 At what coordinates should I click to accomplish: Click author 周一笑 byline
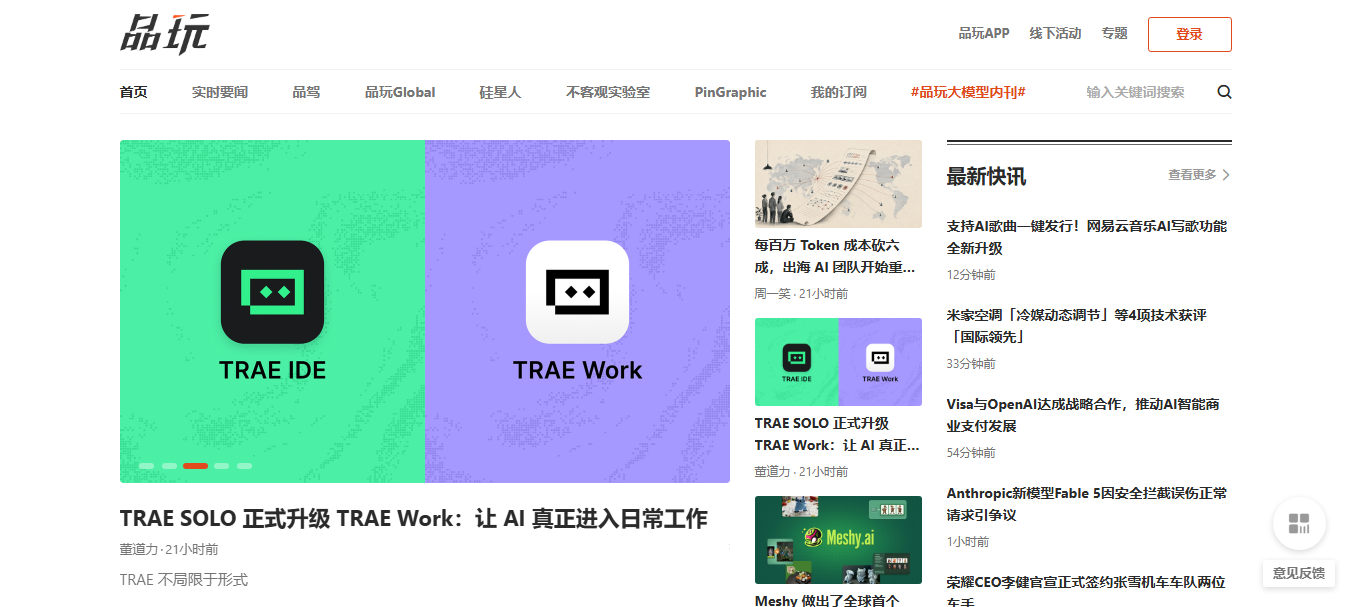click(772, 293)
